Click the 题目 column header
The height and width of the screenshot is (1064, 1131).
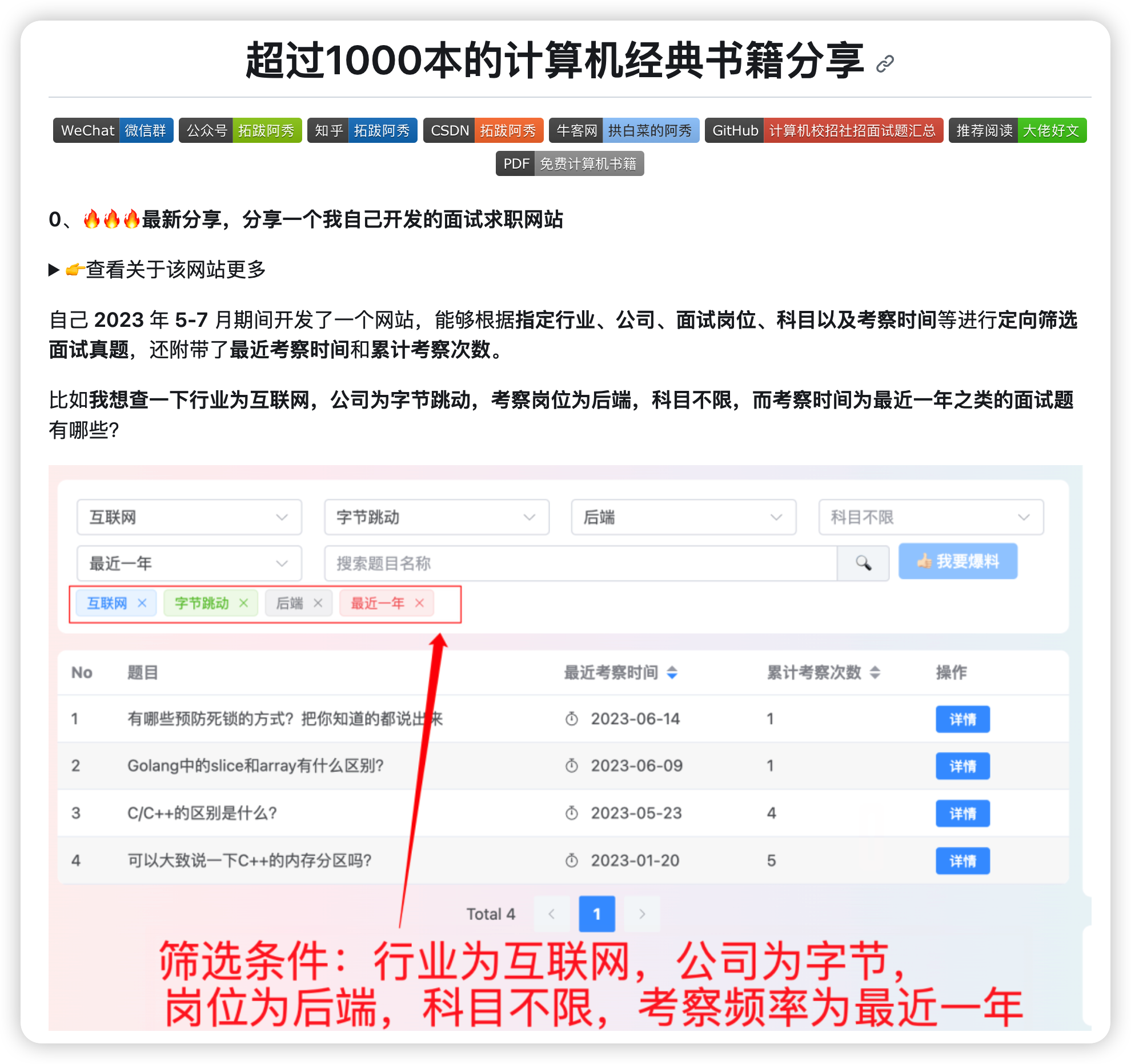[x=143, y=673]
